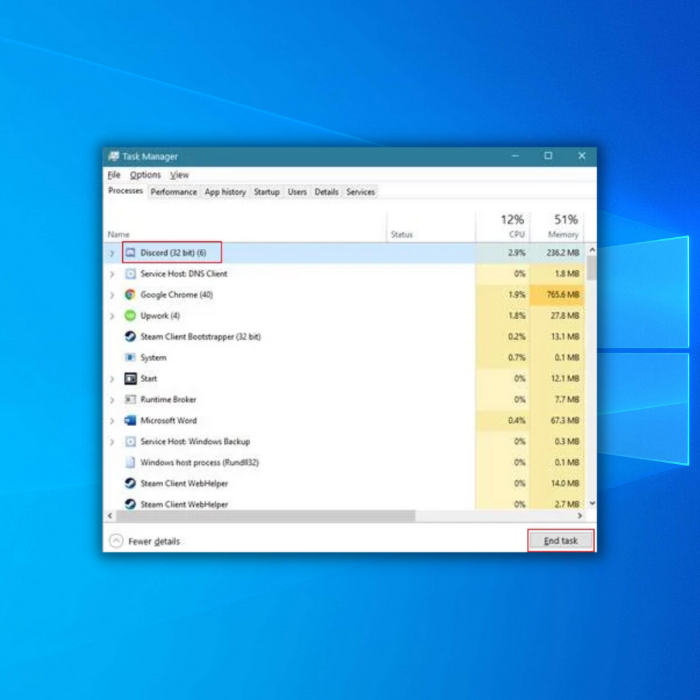Screen dimensions: 700x700
Task: Click the 67.3 MB memory cell
Action: (x=557, y=421)
